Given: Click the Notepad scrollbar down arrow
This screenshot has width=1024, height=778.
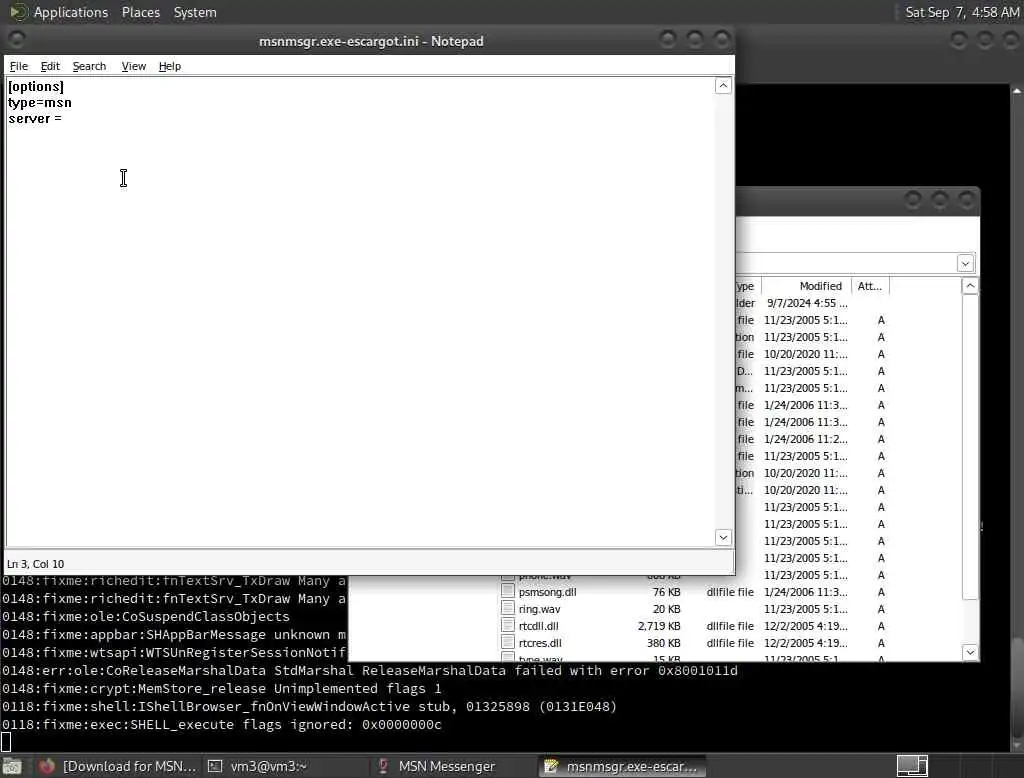Looking at the screenshot, I should click(x=723, y=537).
